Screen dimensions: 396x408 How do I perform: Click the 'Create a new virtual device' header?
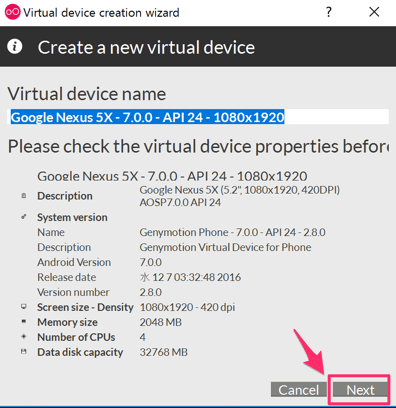coord(146,47)
